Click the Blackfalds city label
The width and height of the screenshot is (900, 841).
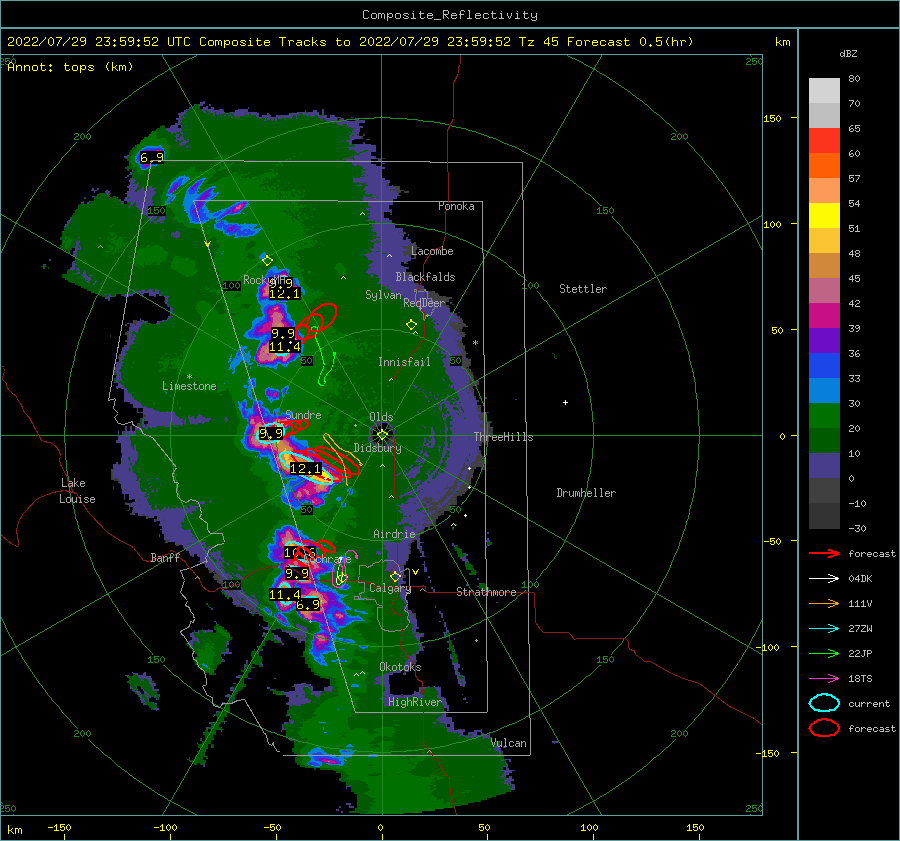(x=425, y=277)
